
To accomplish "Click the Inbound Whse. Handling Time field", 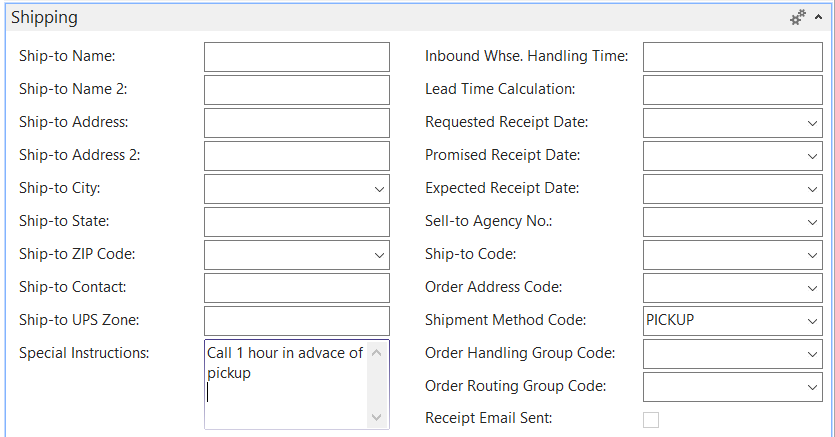I will tap(733, 57).
